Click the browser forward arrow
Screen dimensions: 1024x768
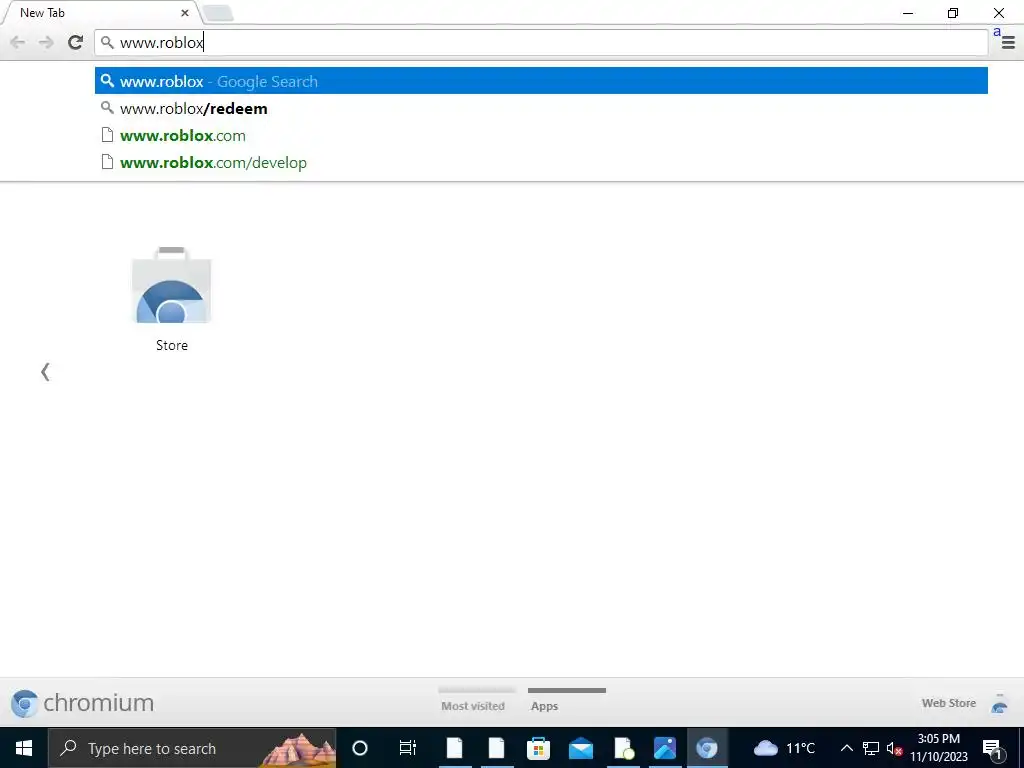pyautogui.click(x=46, y=42)
